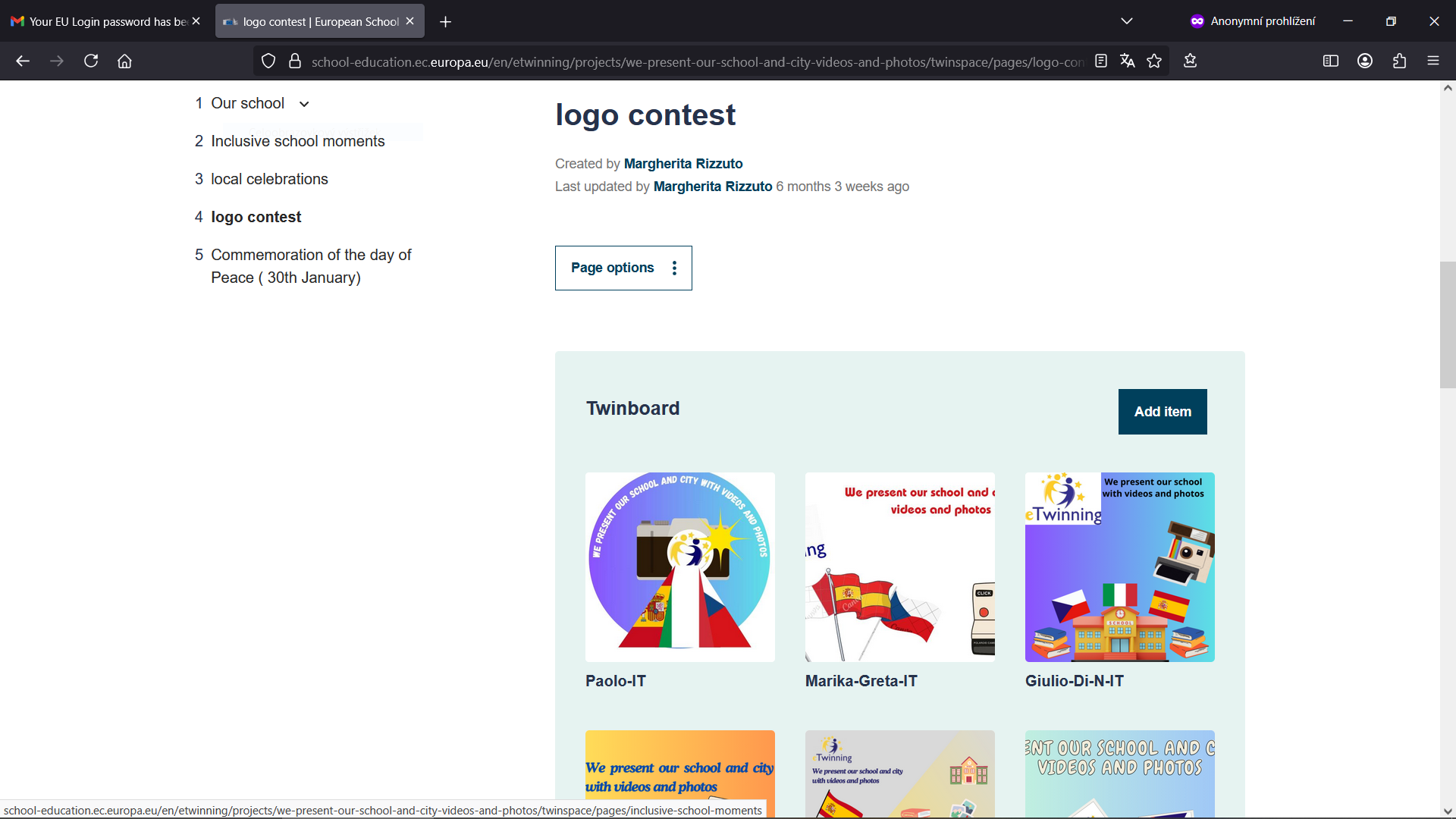
Task: Click the browser reload icon
Action: pos(91,61)
